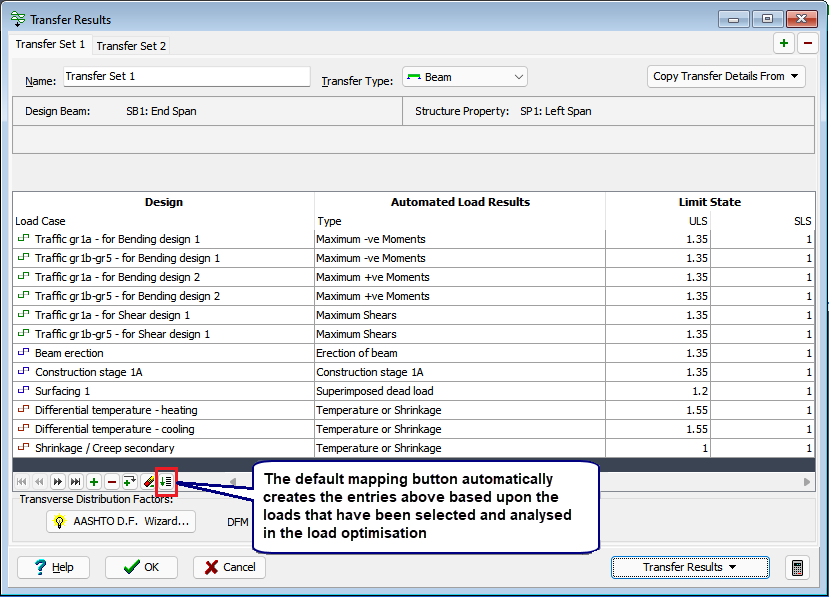Viewport: 829px width, 597px height.
Task: Delete row using red minus in grid toolbar
Action: (112, 481)
